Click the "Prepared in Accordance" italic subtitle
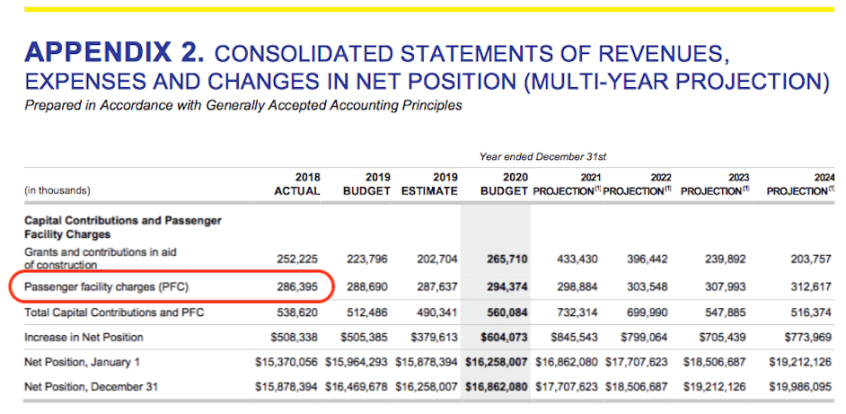Screen dimensions: 846x414 pyautogui.click(x=244, y=105)
